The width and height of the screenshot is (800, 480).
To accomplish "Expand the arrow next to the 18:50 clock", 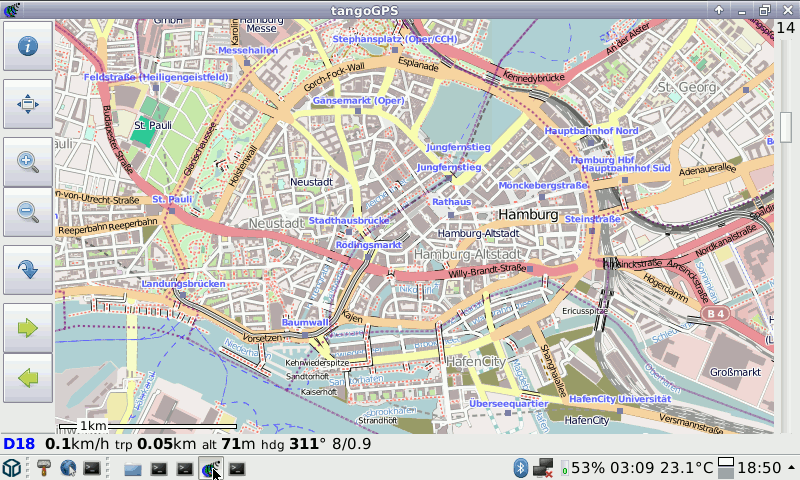I will click(792, 468).
